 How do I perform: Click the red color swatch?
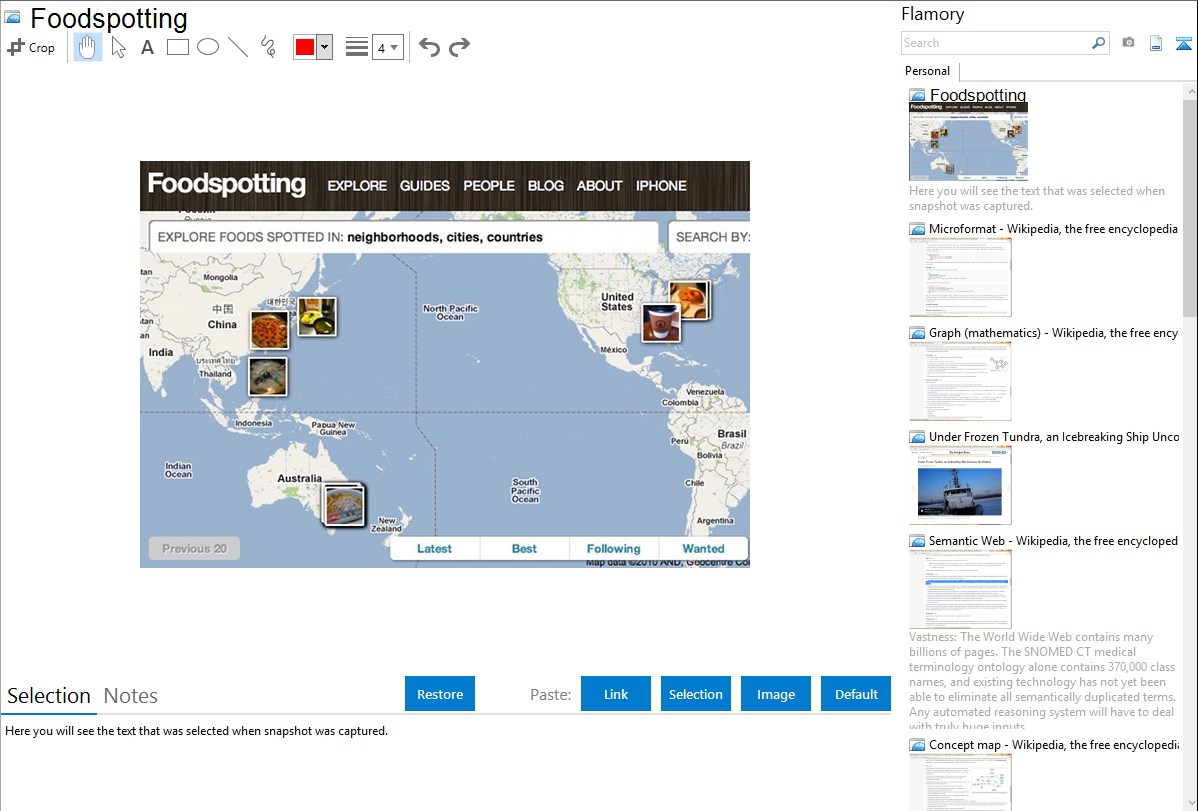tap(305, 47)
